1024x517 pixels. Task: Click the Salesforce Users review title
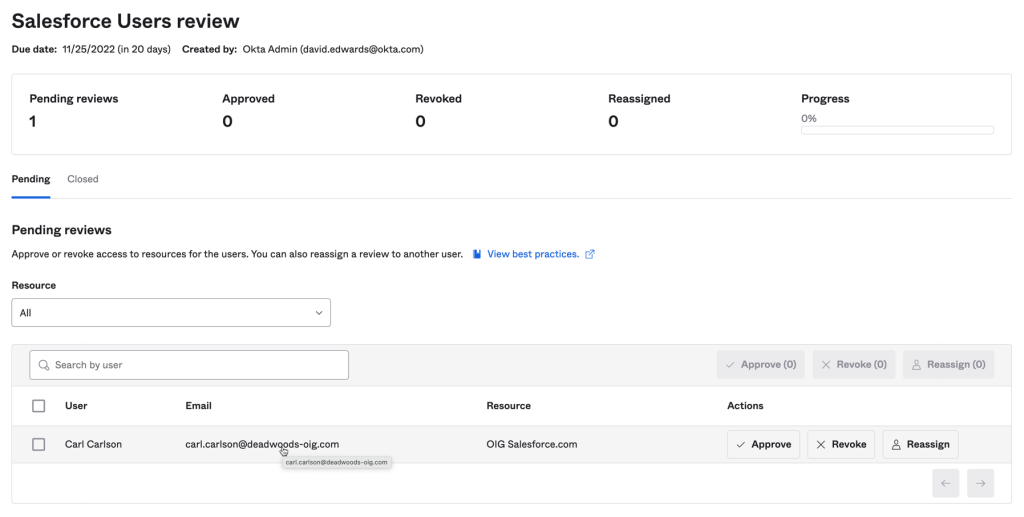(x=125, y=22)
